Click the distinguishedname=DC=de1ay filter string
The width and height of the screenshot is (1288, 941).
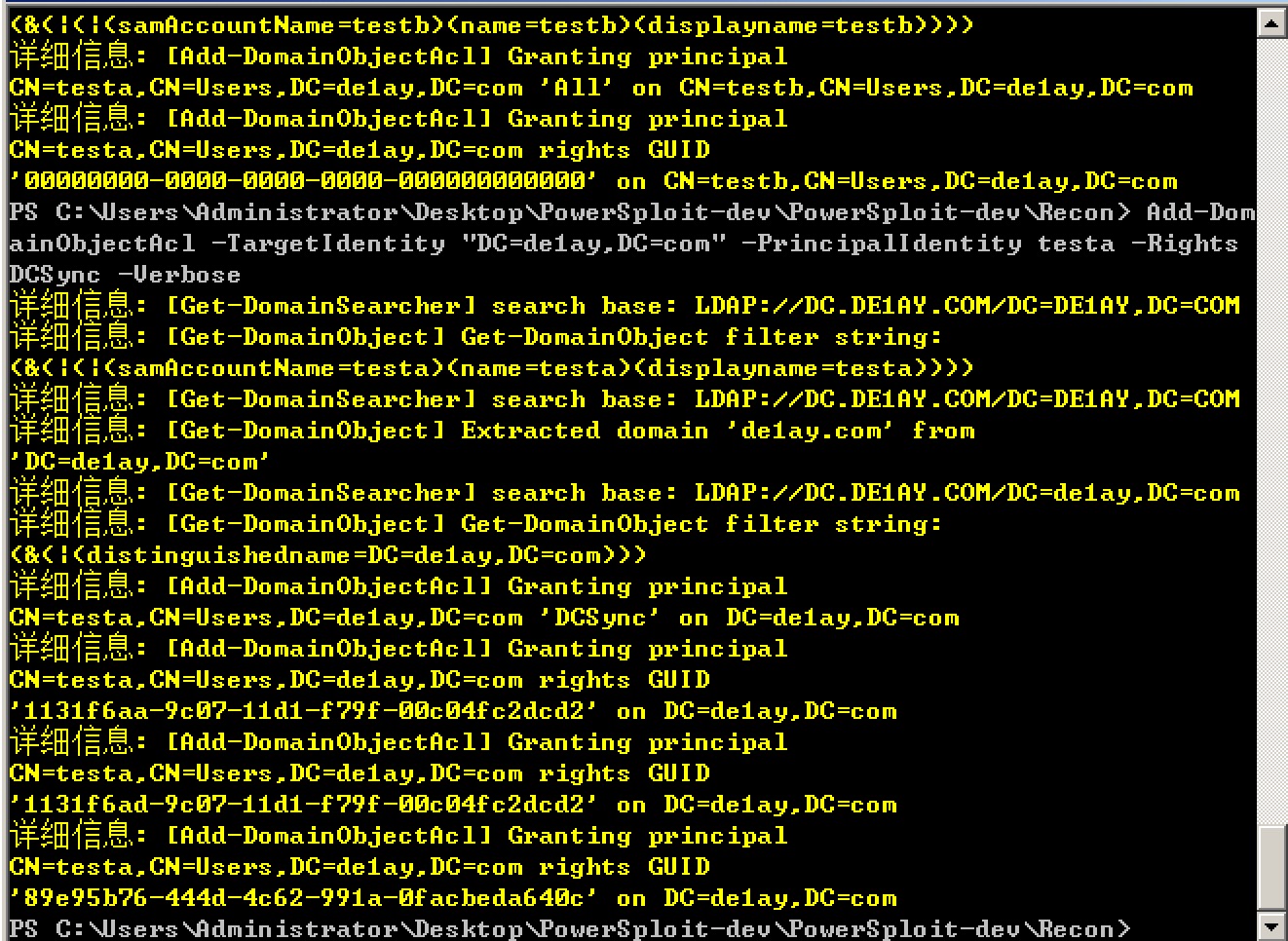(x=327, y=554)
